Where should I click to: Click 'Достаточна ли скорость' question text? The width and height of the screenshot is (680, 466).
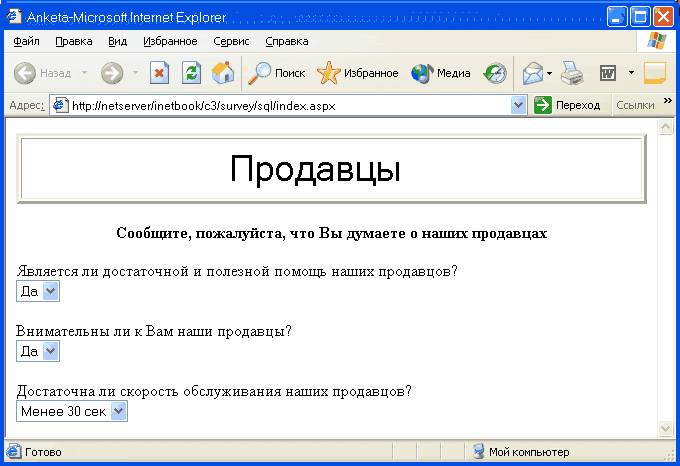pyautogui.click(x=214, y=391)
